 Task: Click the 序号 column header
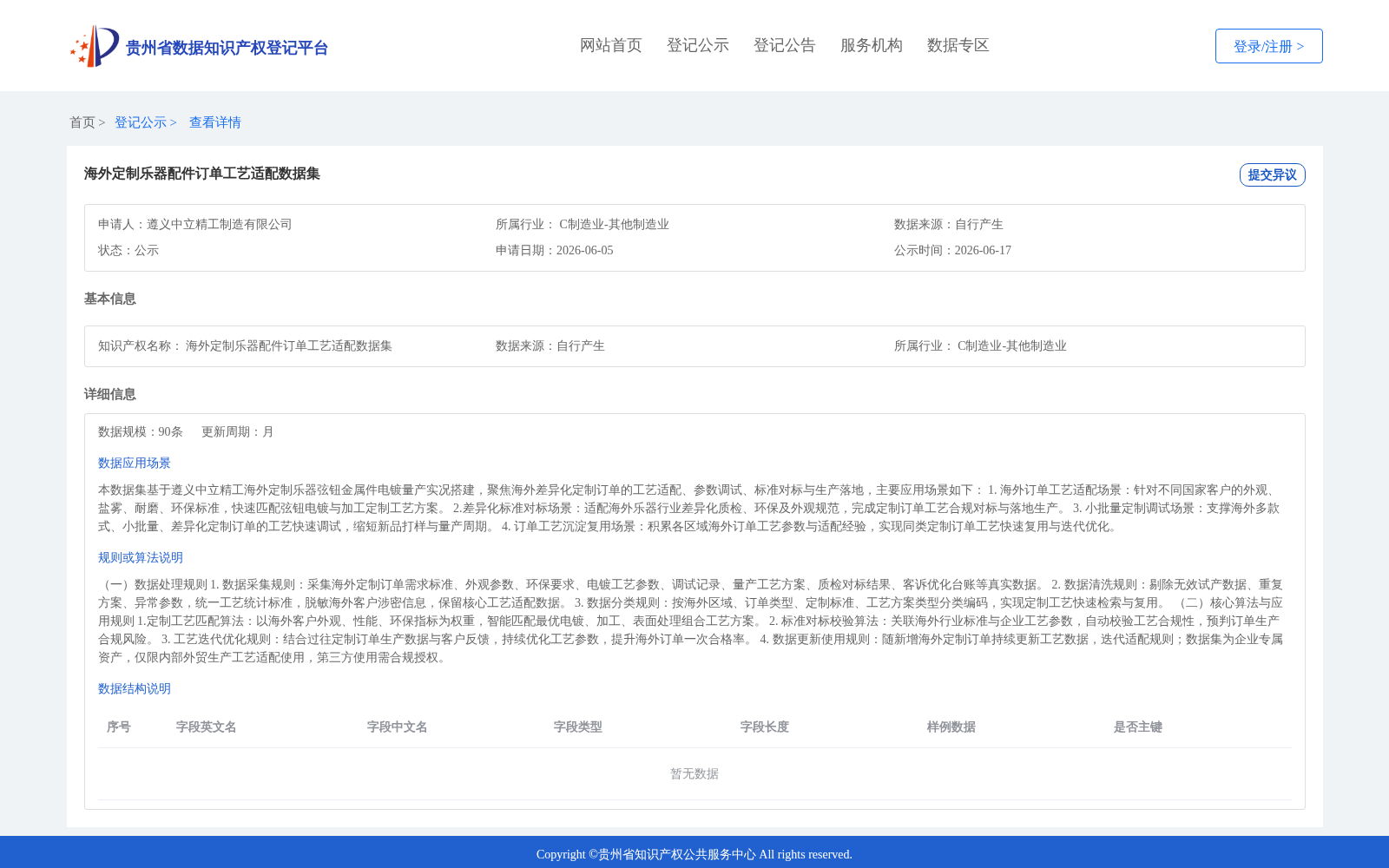coord(119,727)
